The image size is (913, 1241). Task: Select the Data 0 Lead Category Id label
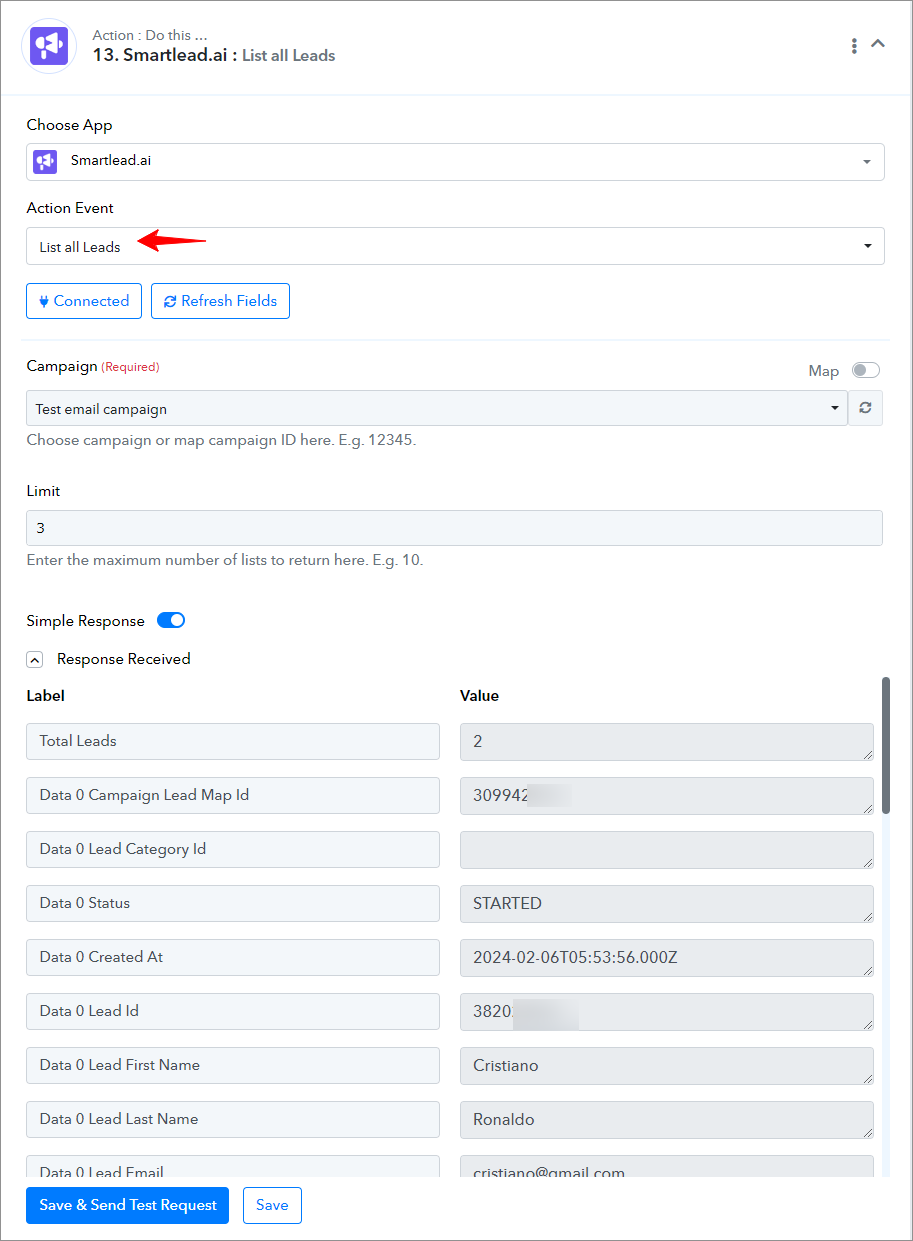233,849
